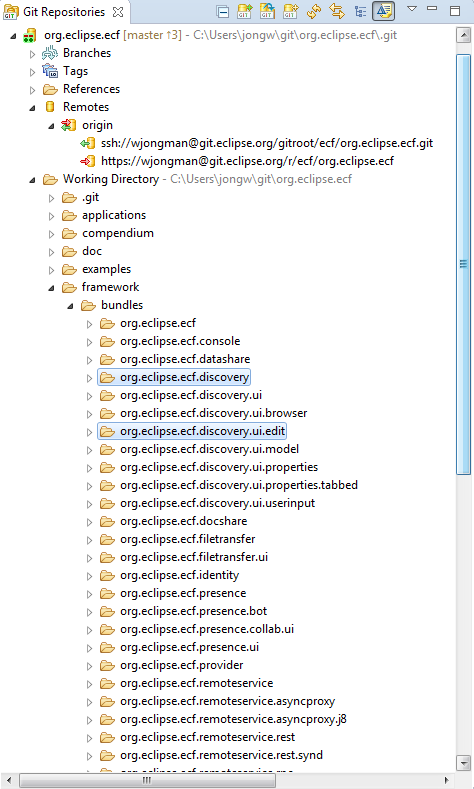Select org.eclipse.ecf.presence.bot folder
474x789 pixels.
pyautogui.click(x=193, y=611)
